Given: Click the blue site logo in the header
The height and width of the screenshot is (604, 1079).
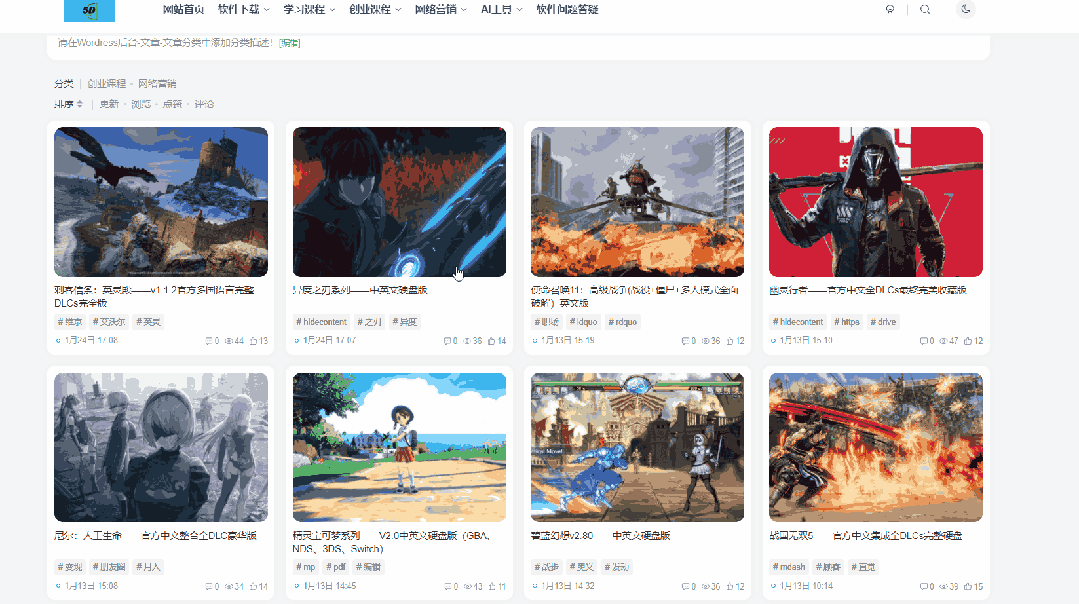Looking at the screenshot, I should pos(89,10).
